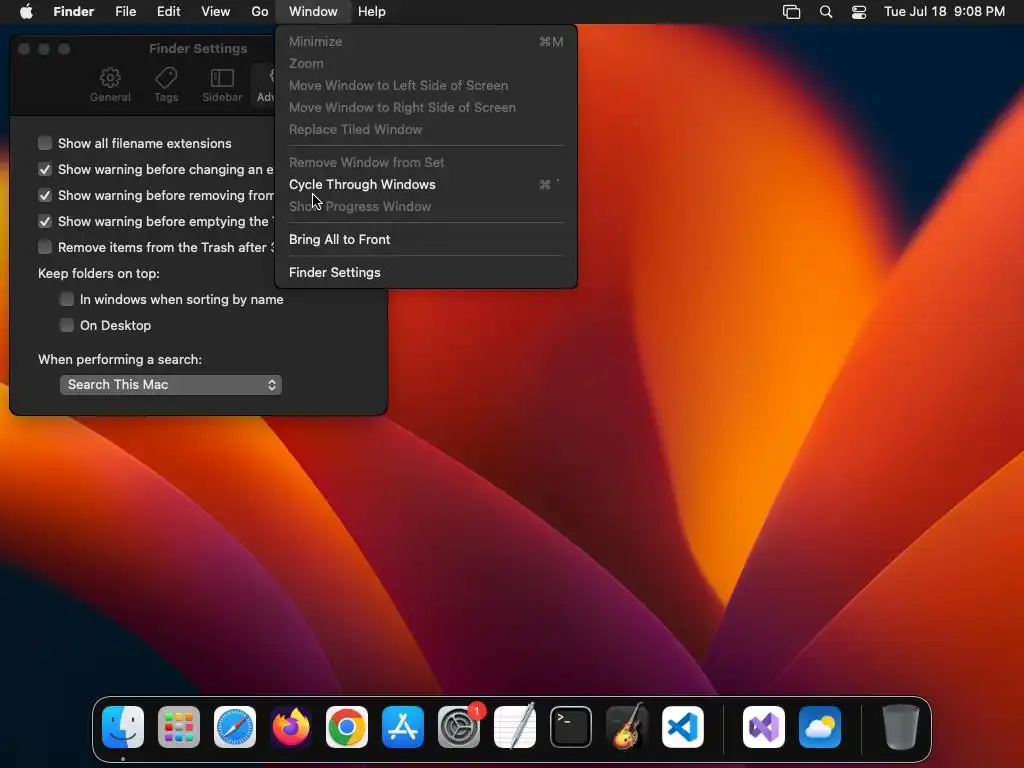Open the View menu
Viewport: 1024px width, 768px height.
(x=216, y=12)
